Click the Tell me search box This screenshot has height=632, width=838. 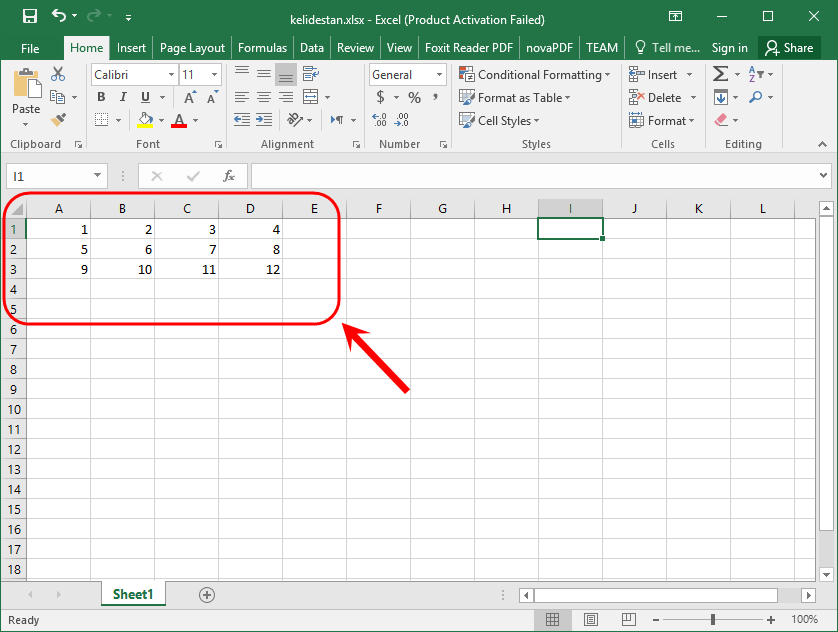coord(668,48)
